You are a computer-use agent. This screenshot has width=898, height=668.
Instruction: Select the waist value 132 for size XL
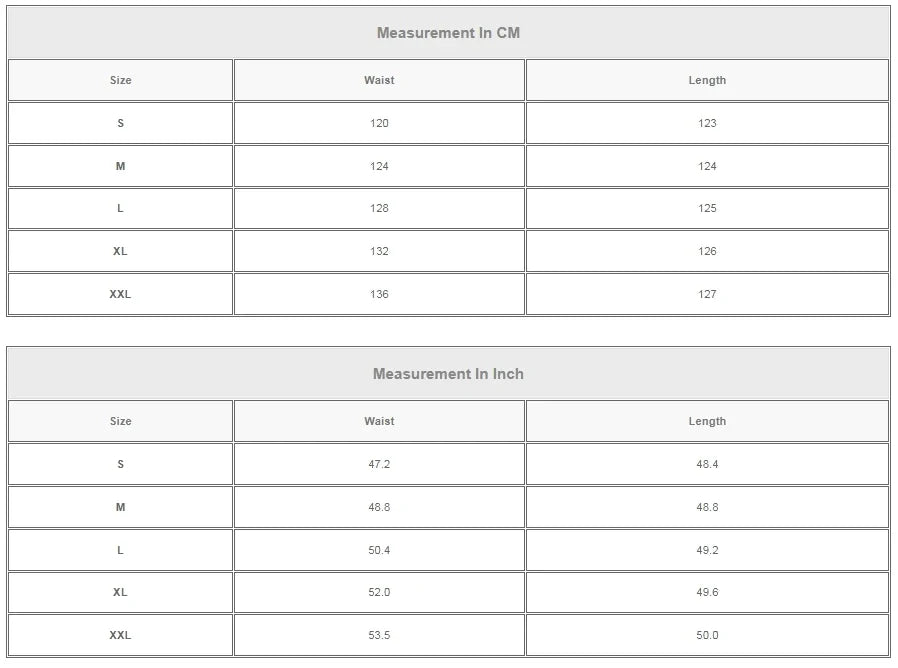coord(379,251)
